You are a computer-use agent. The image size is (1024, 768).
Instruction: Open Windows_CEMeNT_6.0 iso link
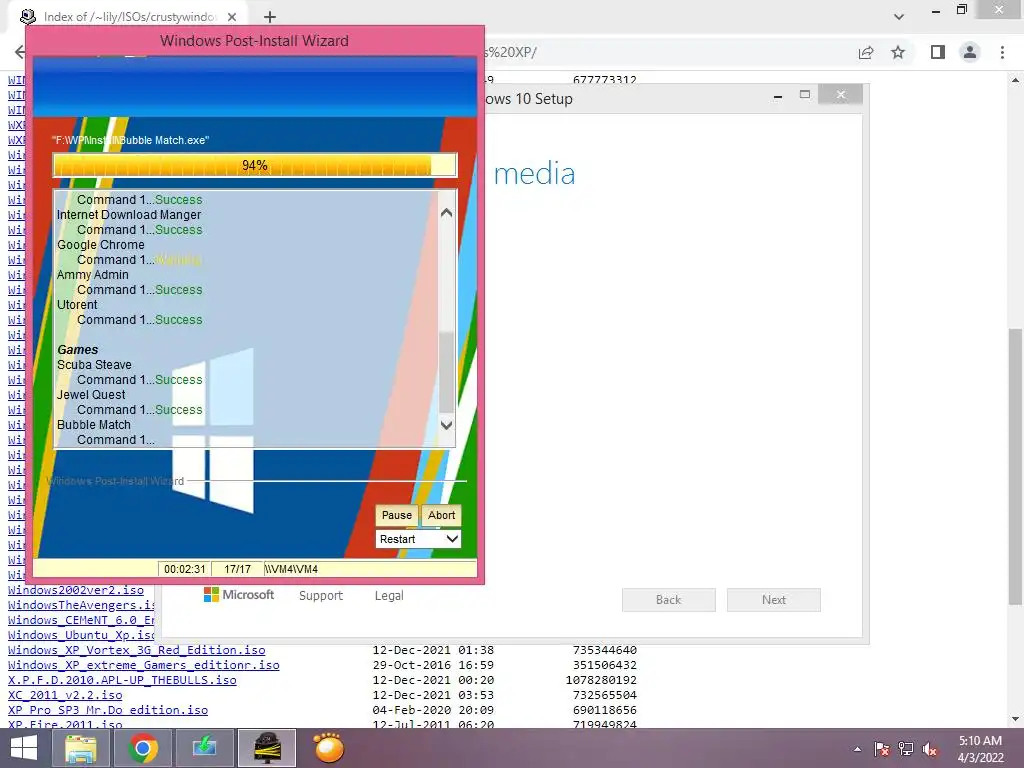[81, 620]
